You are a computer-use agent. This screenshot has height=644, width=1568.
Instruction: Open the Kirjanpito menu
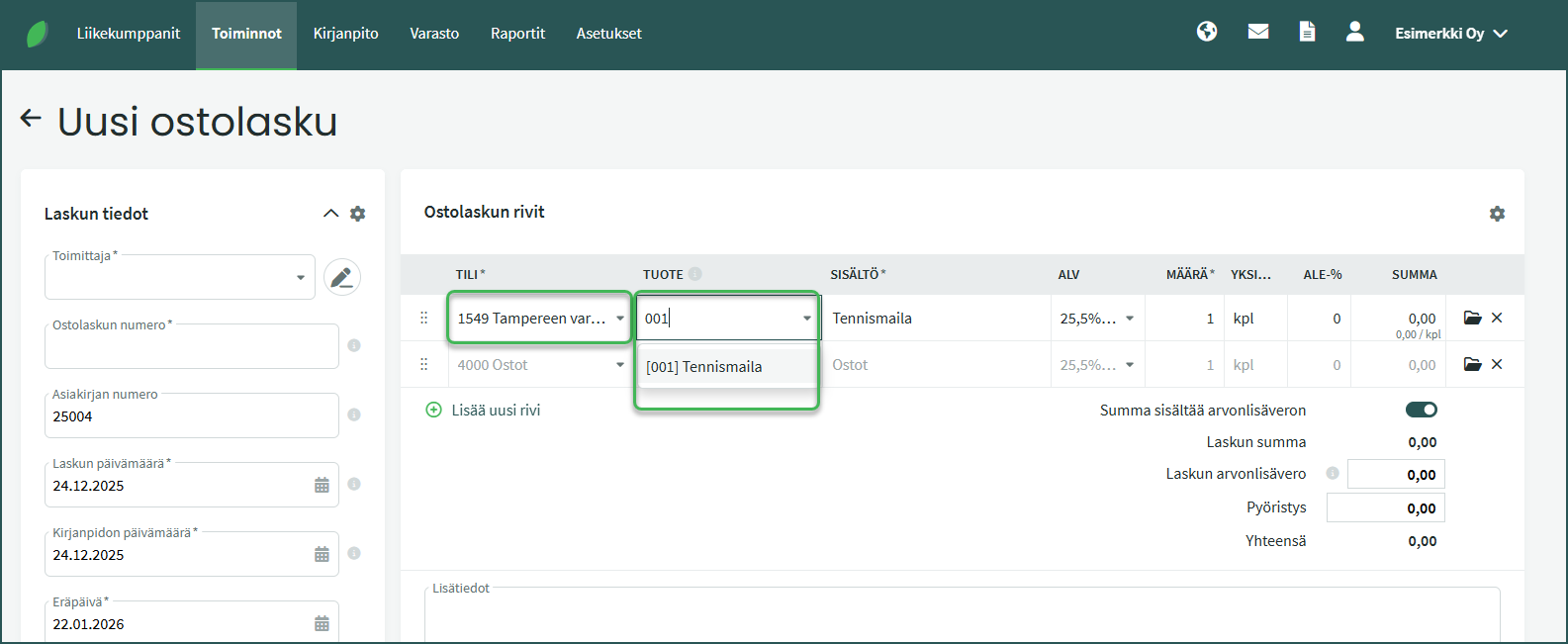[x=345, y=34]
